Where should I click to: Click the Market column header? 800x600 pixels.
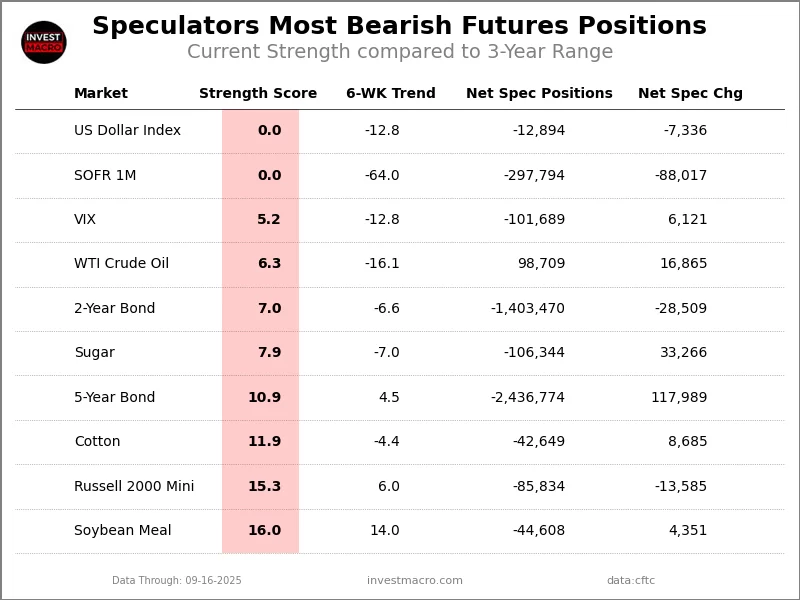(x=101, y=94)
